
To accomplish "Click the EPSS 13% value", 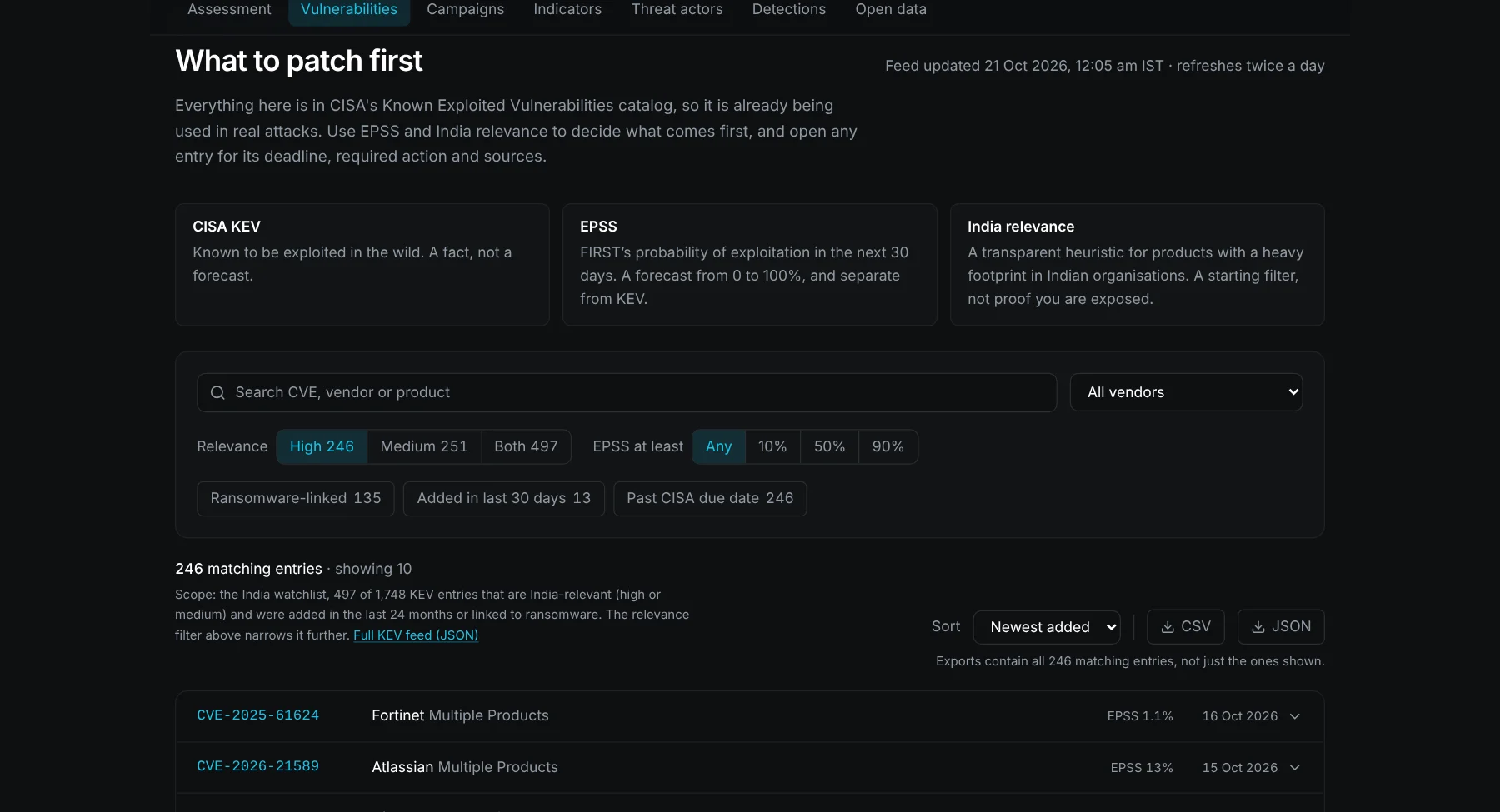I will click(1142, 768).
